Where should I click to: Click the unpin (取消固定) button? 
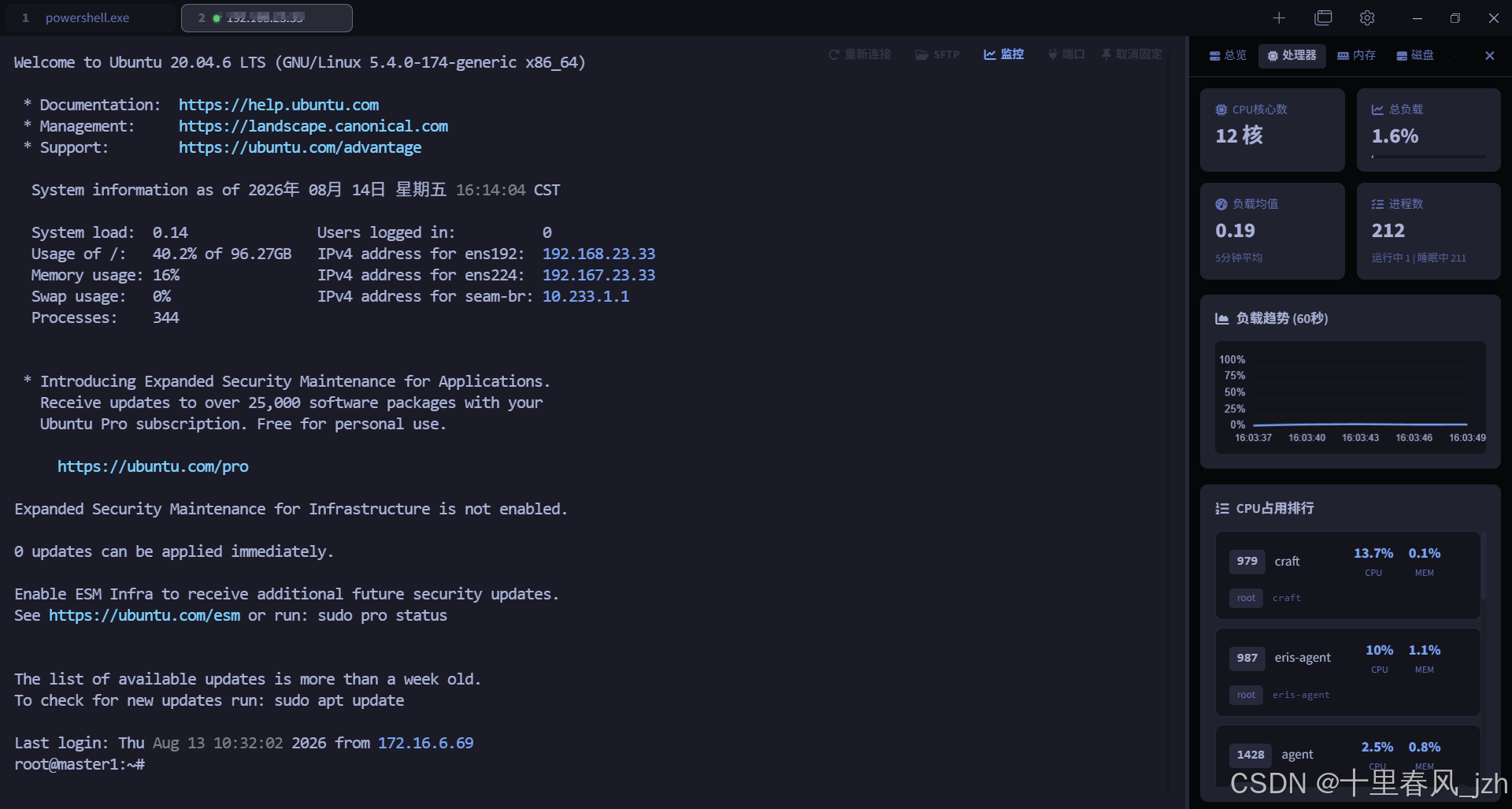[1132, 54]
